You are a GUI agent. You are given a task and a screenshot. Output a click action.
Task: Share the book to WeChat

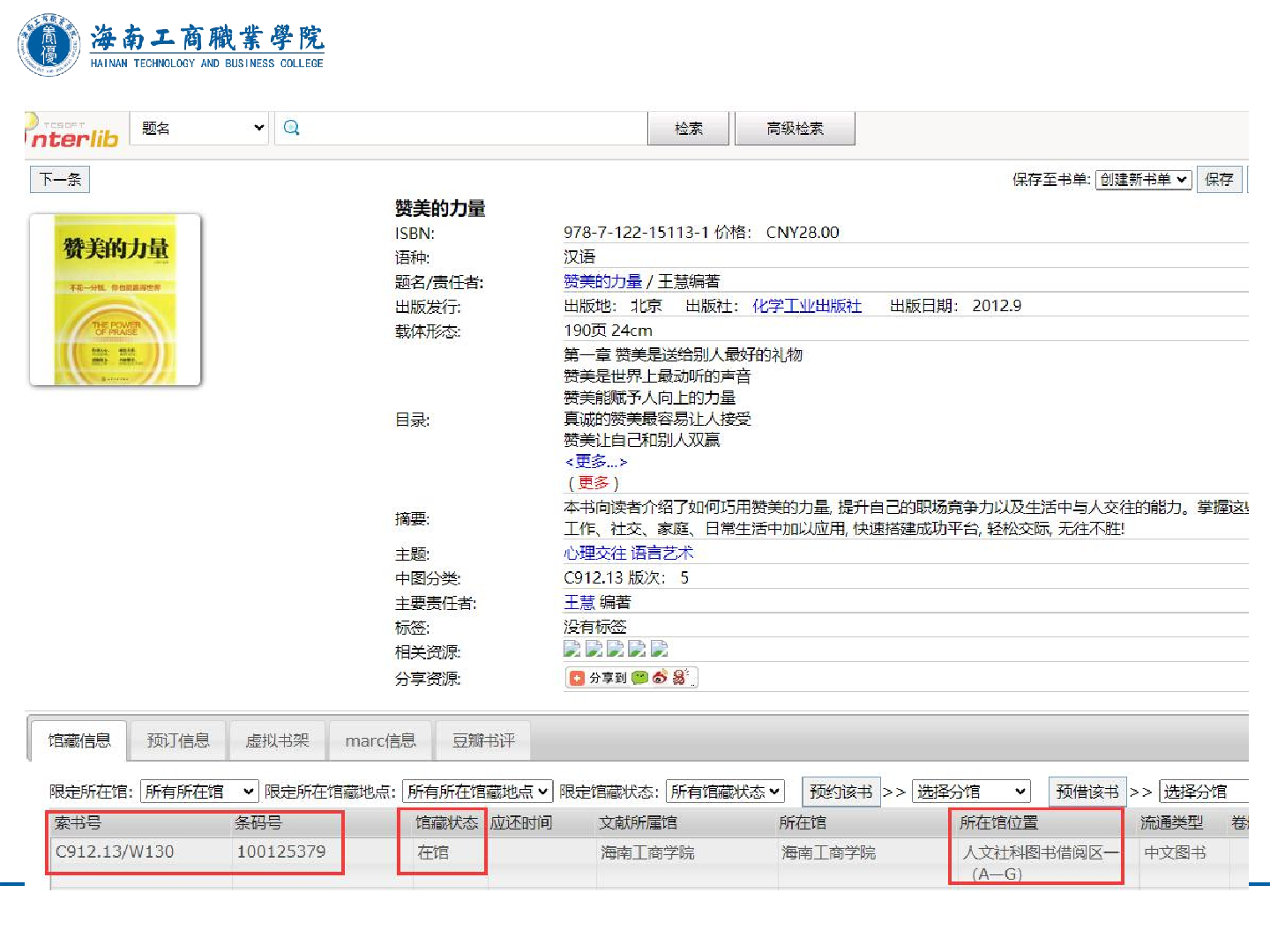tap(639, 678)
